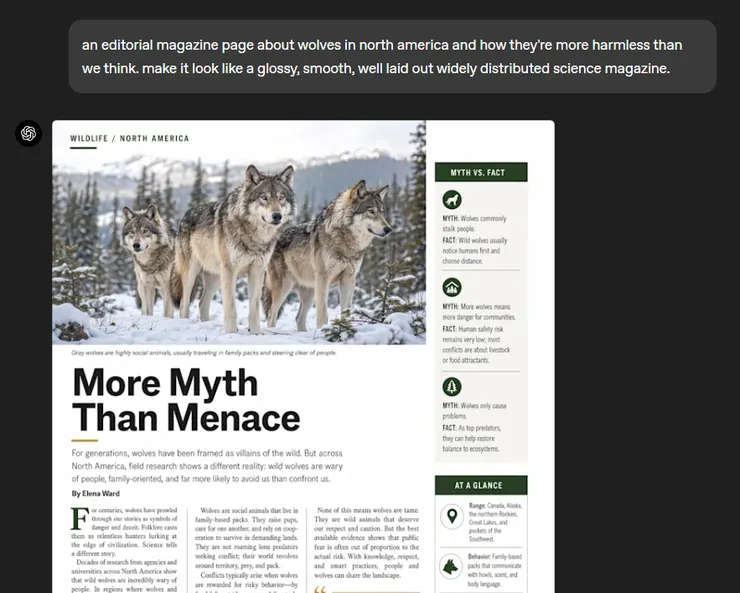This screenshot has width=740, height=593.
Task: Click the MYTH VS. FACT green header
Action: (481, 172)
